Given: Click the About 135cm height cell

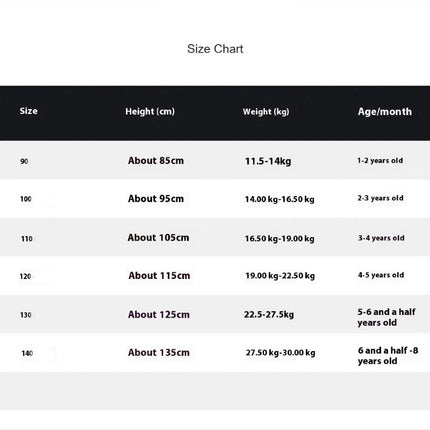Looking at the screenshot, I should click(x=159, y=353).
